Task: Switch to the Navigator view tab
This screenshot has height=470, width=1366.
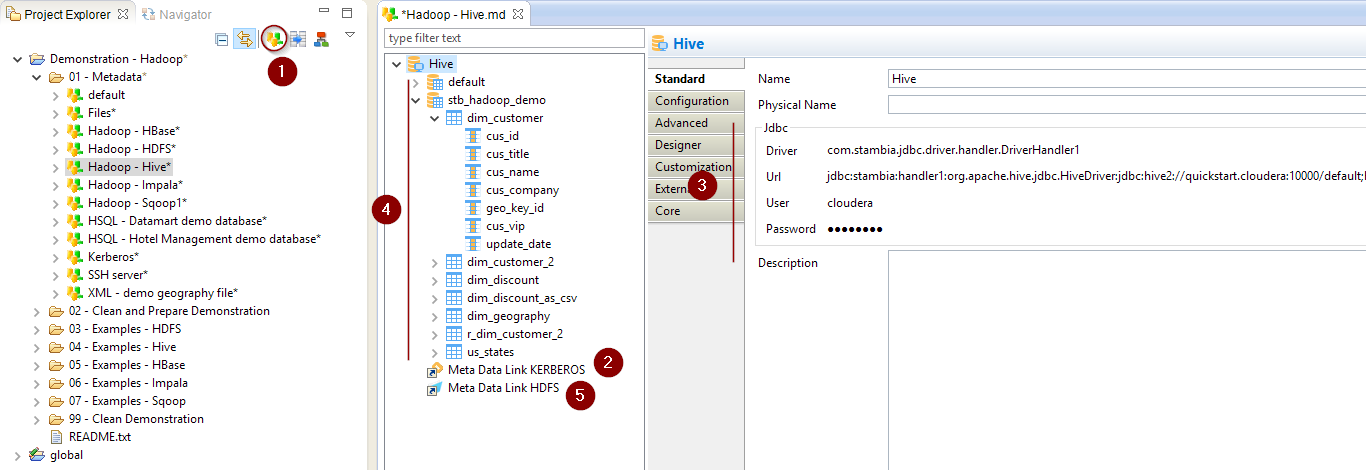Action: (177, 14)
